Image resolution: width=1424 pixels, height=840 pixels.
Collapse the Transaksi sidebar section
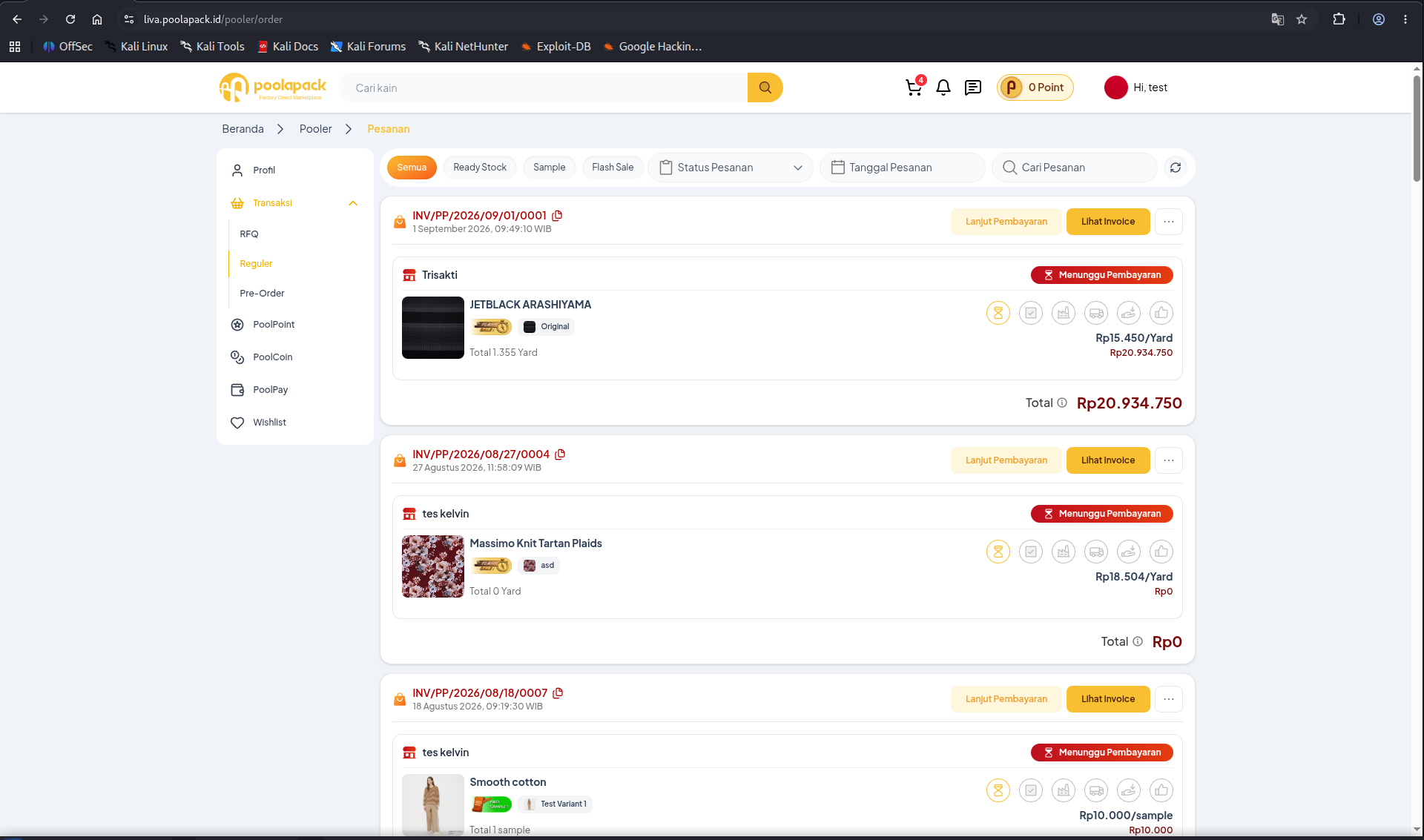[353, 203]
